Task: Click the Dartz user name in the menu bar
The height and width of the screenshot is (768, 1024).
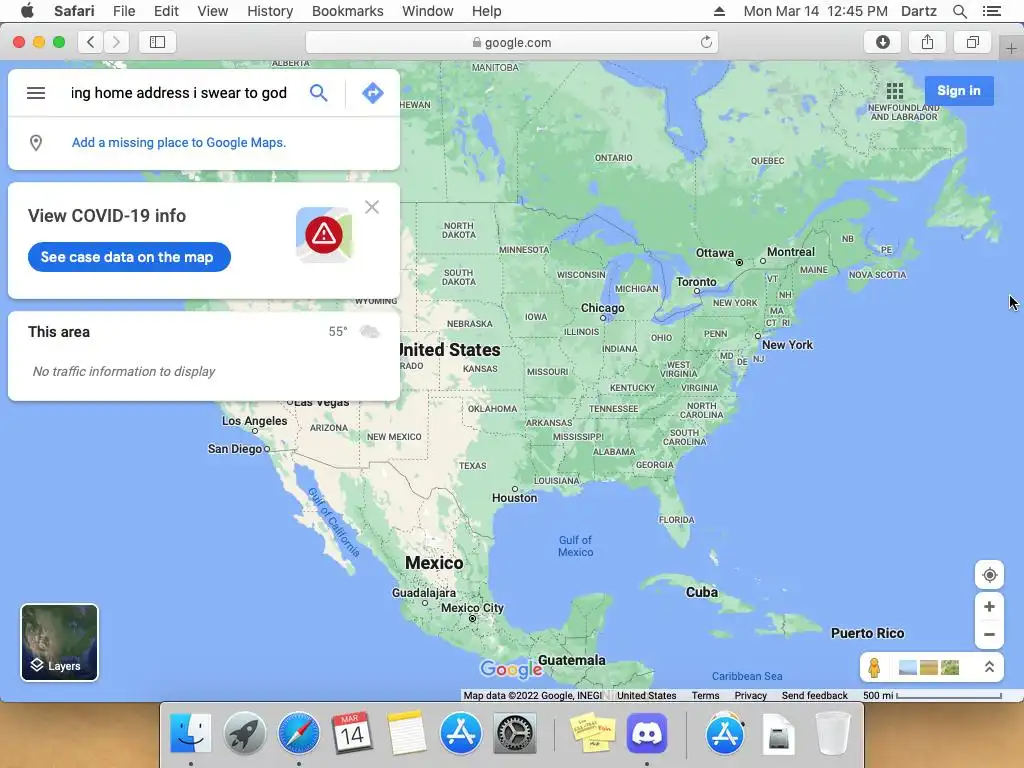Action: coord(918,11)
